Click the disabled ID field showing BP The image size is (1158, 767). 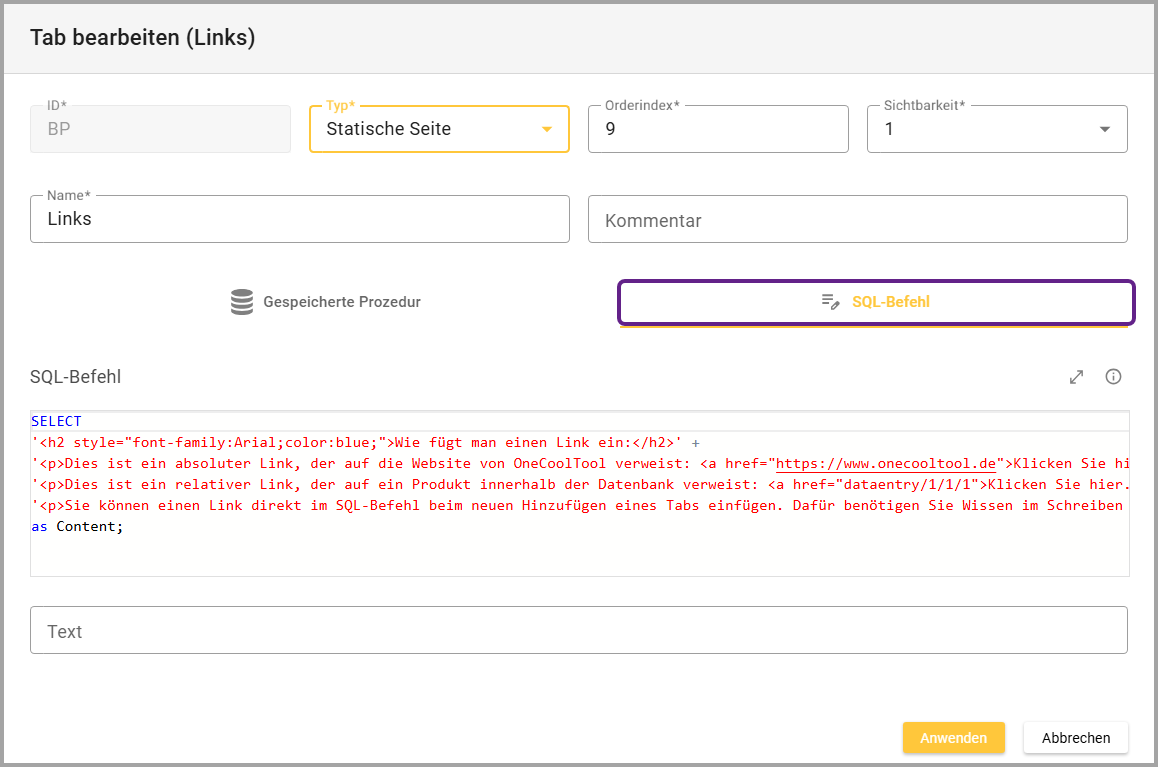(x=160, y=129)
